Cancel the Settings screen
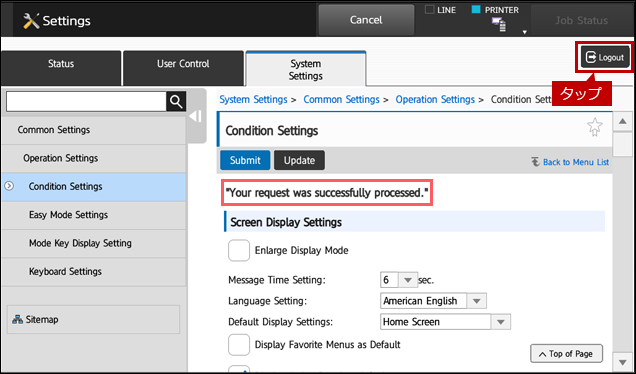The height and width of the screenshot is (374, 636). 366,20
